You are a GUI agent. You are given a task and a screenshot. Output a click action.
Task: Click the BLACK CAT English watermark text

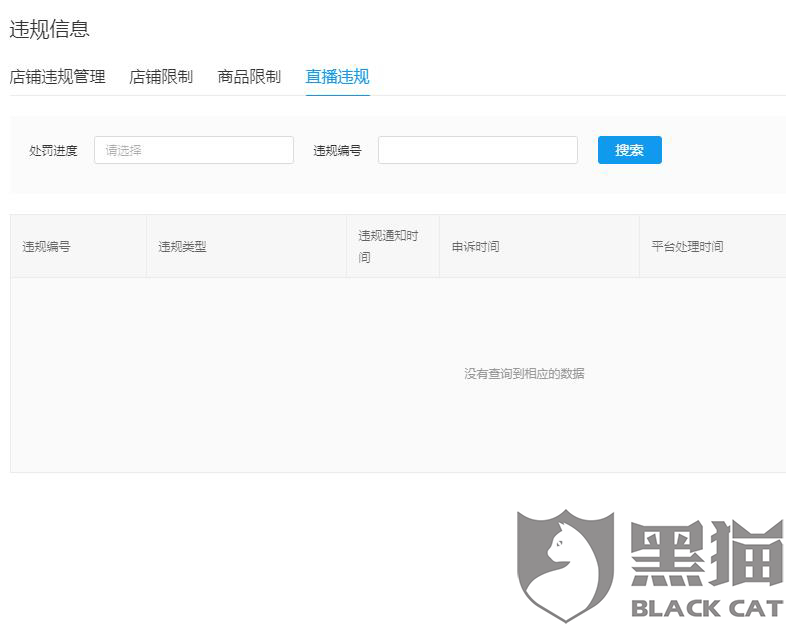707,608
